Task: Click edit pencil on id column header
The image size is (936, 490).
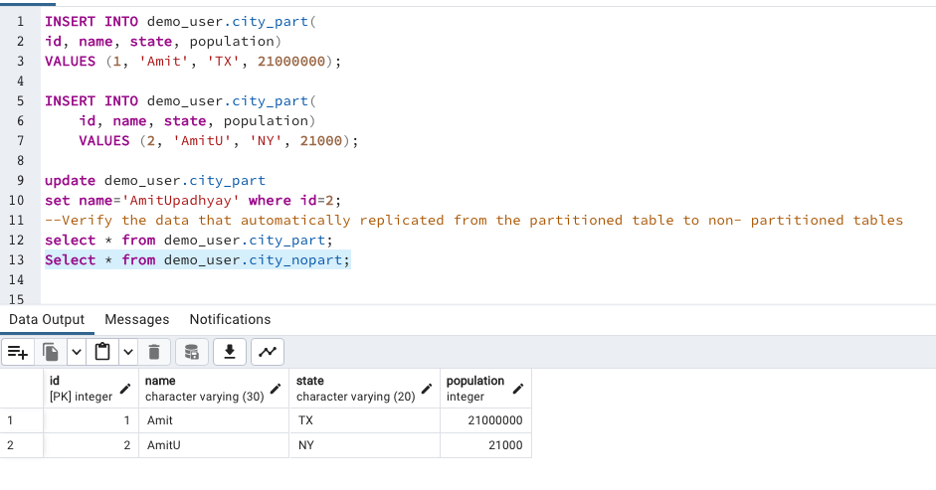Action: [125, 389]
